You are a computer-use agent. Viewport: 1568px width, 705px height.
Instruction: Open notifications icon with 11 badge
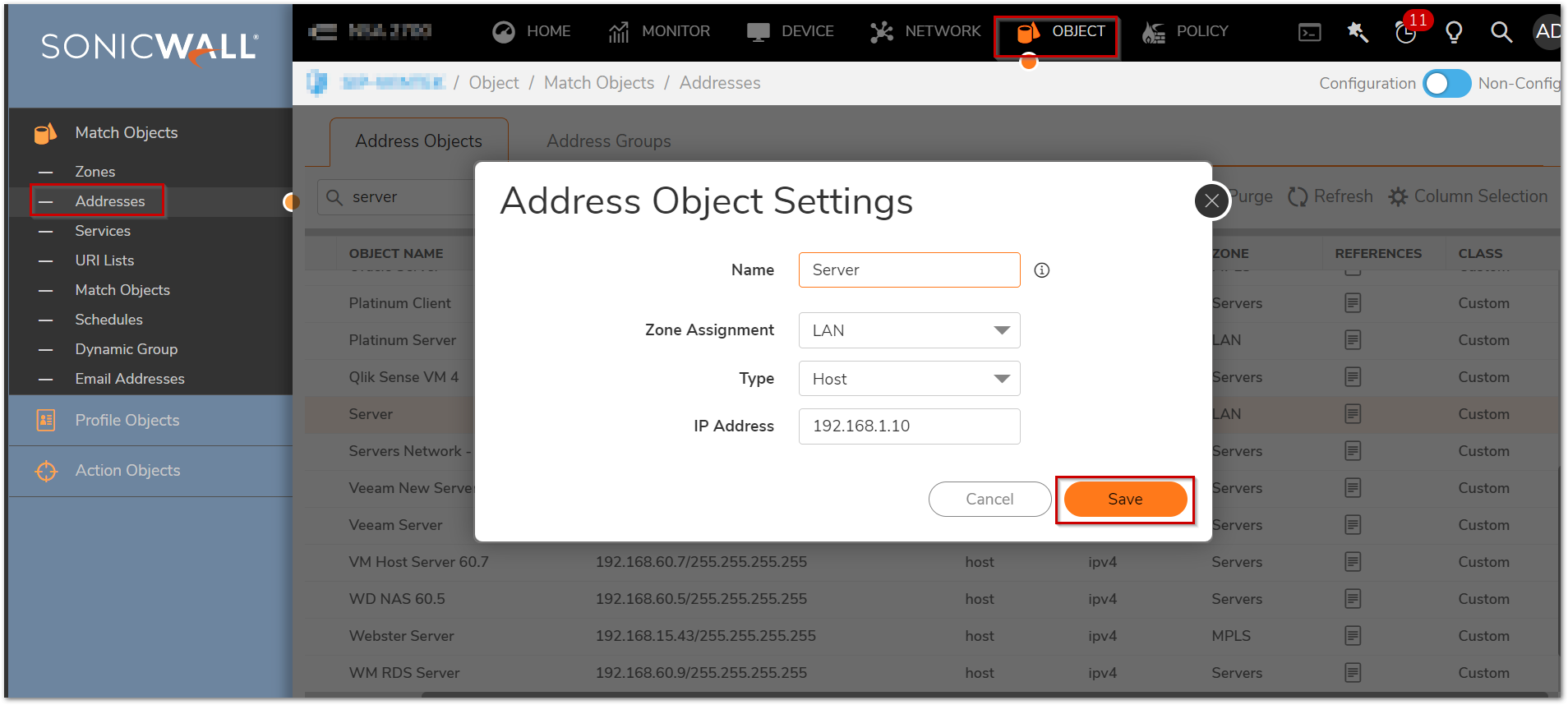click(x=1406, y=32)
